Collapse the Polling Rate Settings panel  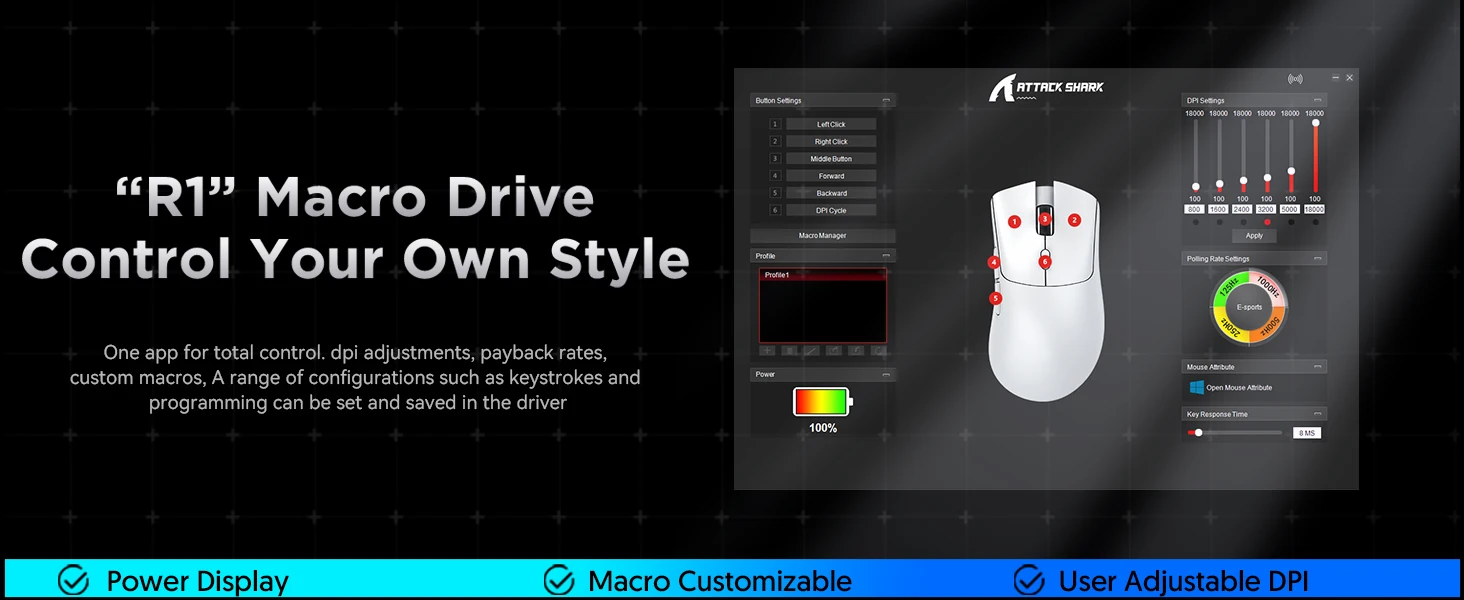tap(1318, 259)
